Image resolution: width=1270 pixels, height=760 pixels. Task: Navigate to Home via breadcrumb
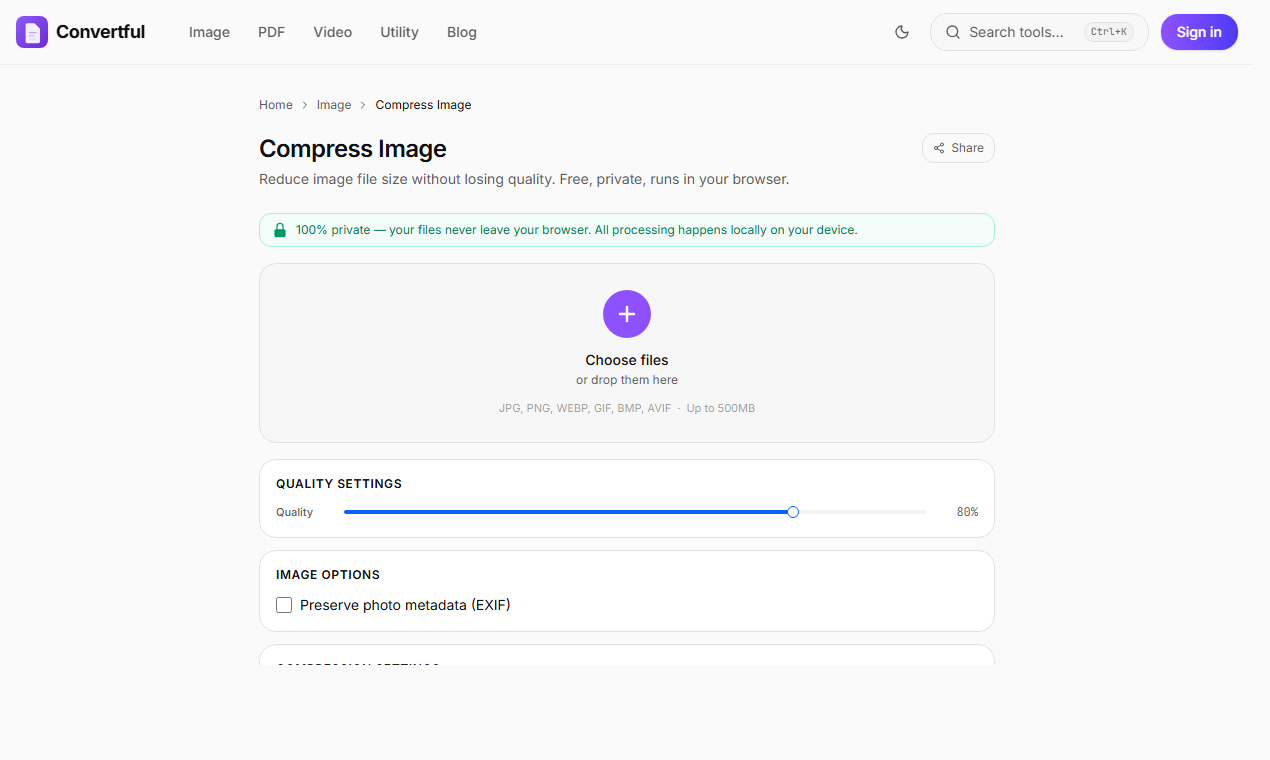click(276, 105)
